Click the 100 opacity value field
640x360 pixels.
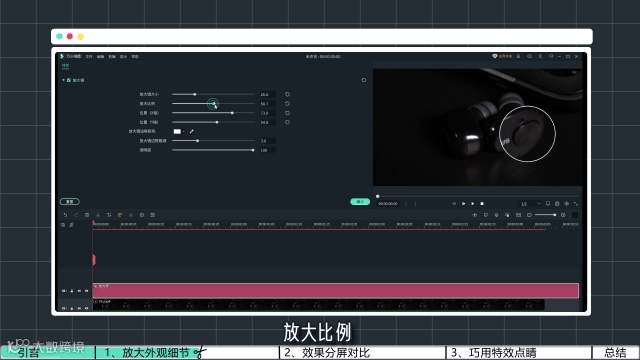tap(267, 150)
